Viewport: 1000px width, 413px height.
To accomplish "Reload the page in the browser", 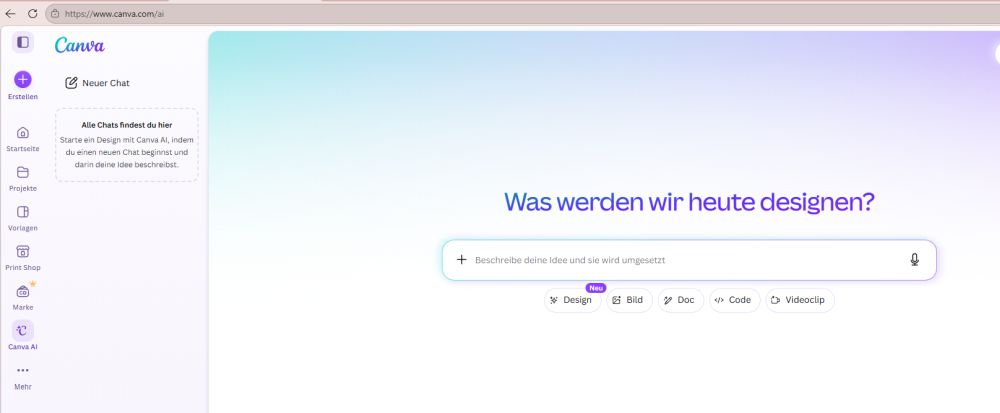I will (x=33, y=13).
